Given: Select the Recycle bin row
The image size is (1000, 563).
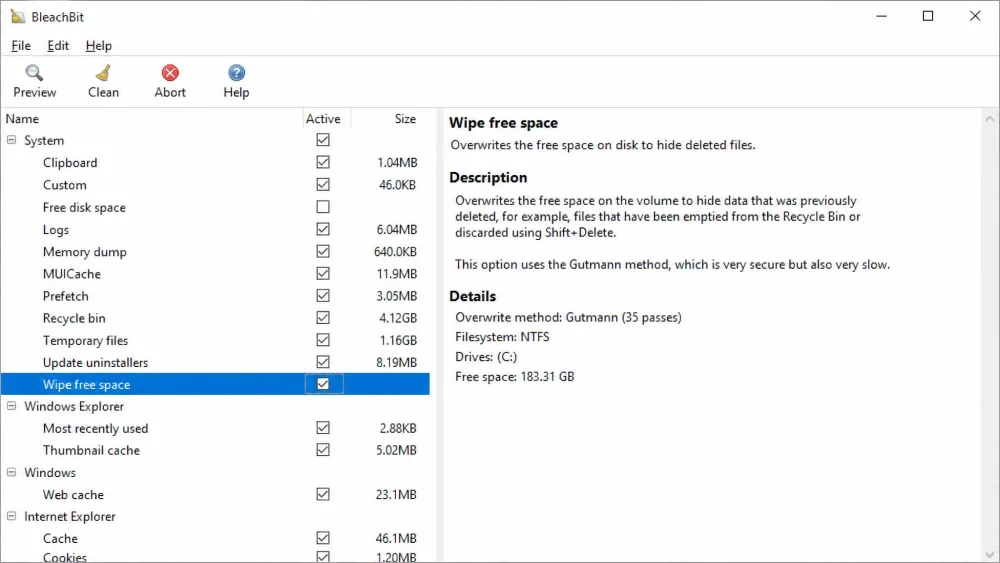Looking at the screenshot, I should click(215, 318).
